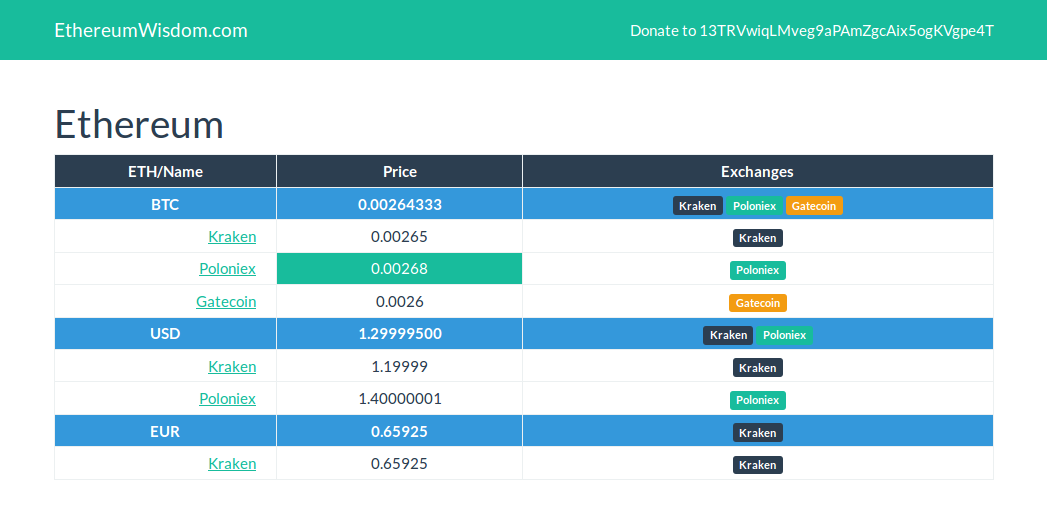
Task: Click the Kraken badge in USD header row
Action: click(728, 335)
